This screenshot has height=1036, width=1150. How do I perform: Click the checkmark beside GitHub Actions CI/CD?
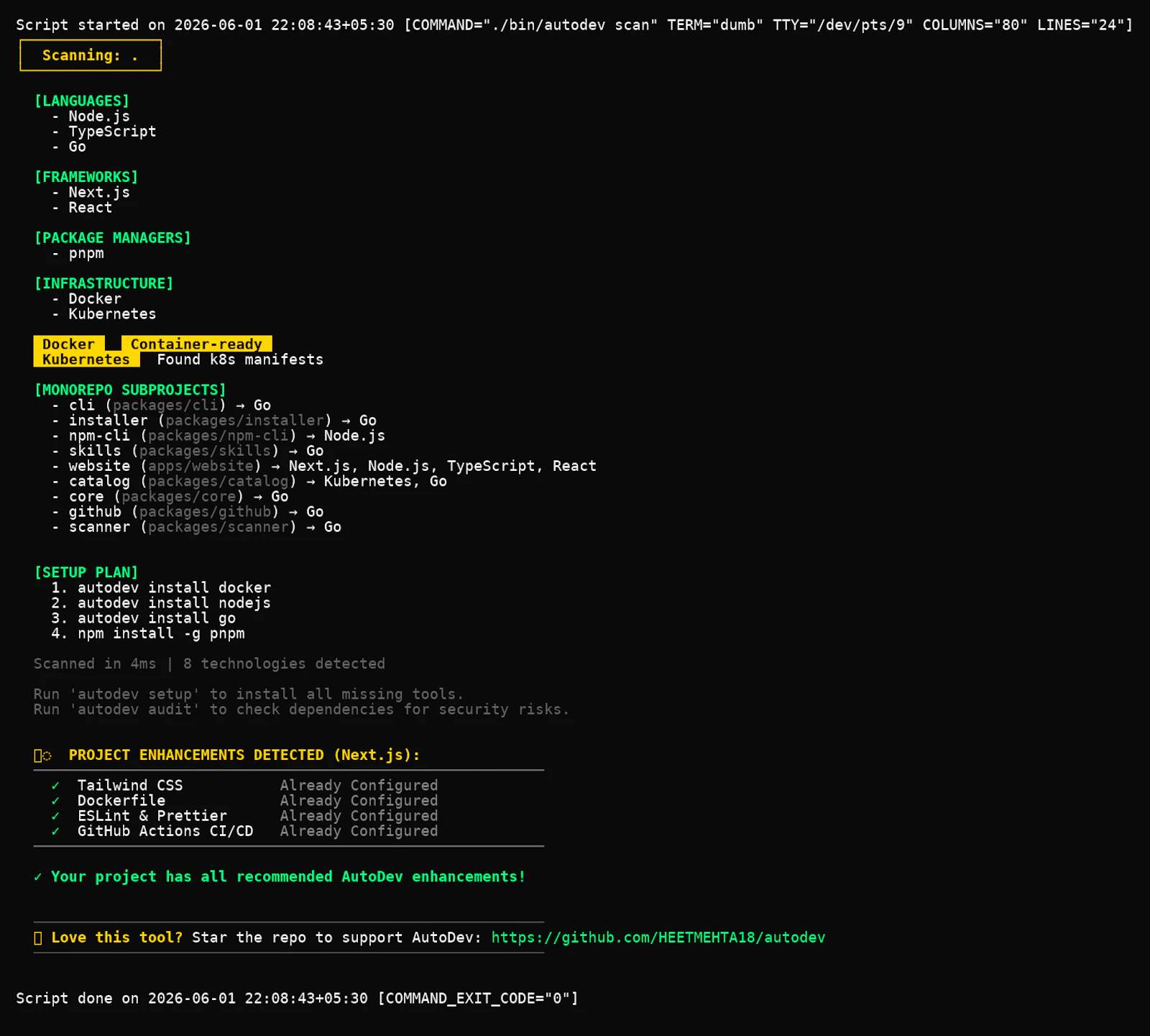tap(55, 831)
